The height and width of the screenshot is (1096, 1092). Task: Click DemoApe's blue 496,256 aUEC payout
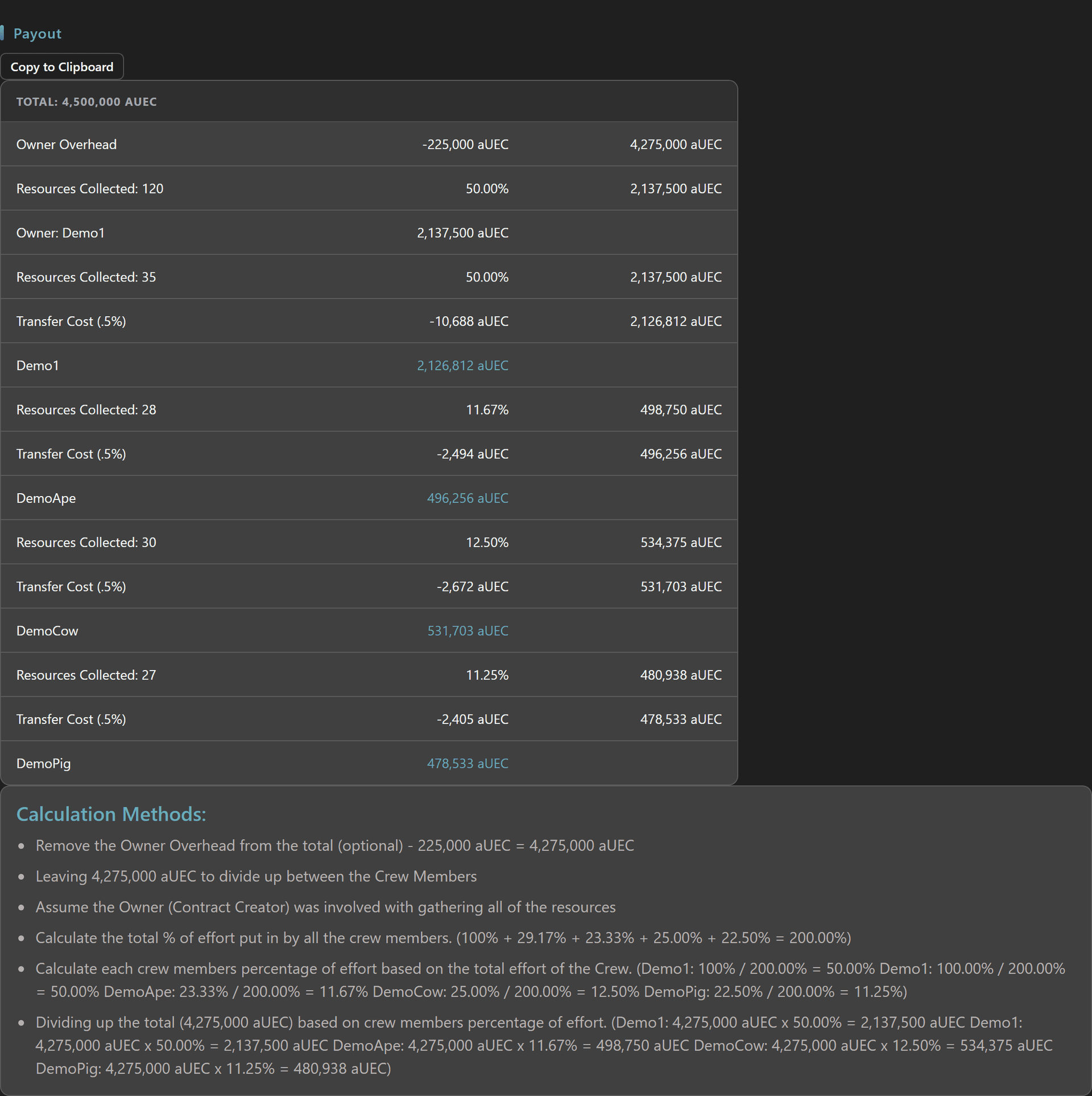click(468, 498)
